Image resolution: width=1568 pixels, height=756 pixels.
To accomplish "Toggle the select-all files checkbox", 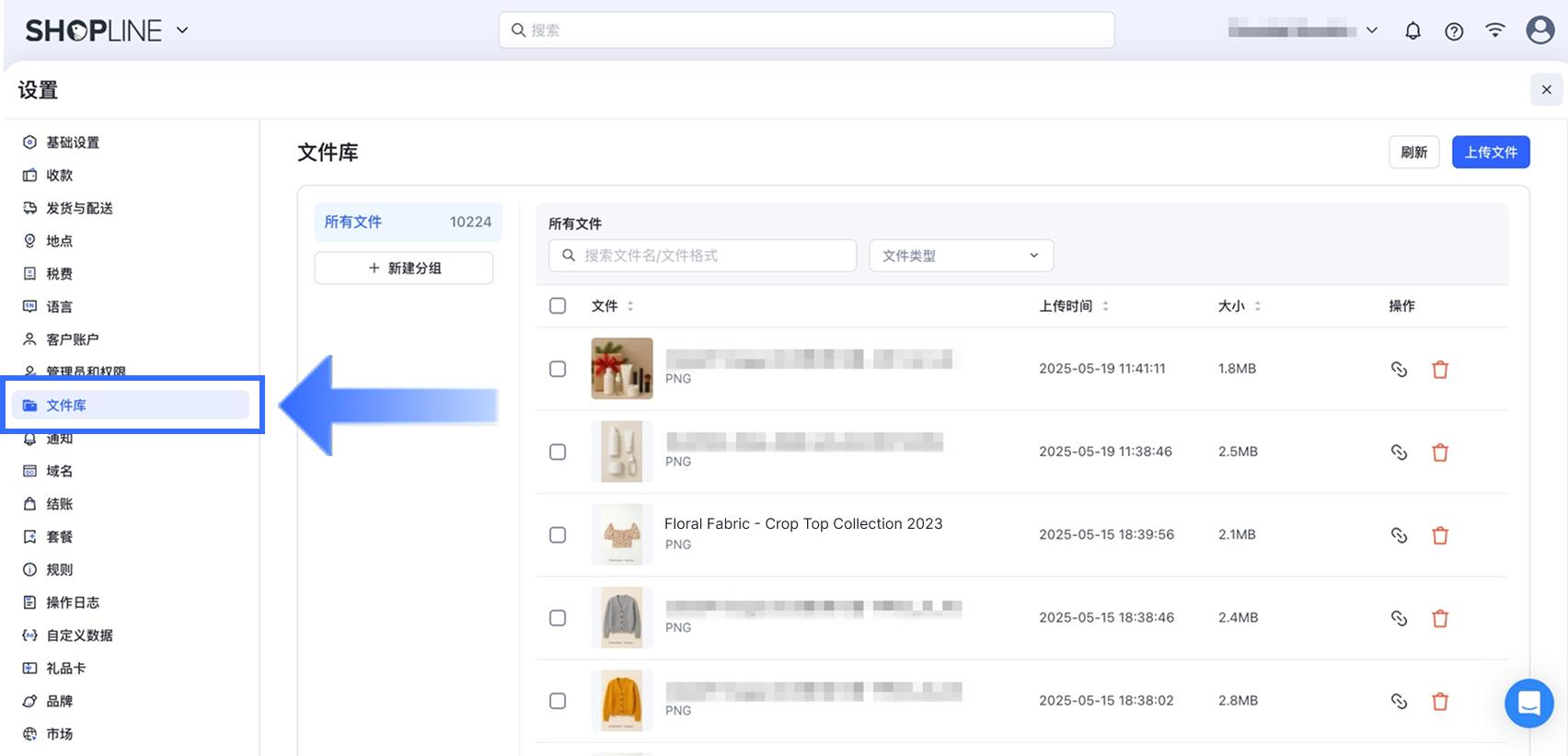I will (x=558, y=305).
